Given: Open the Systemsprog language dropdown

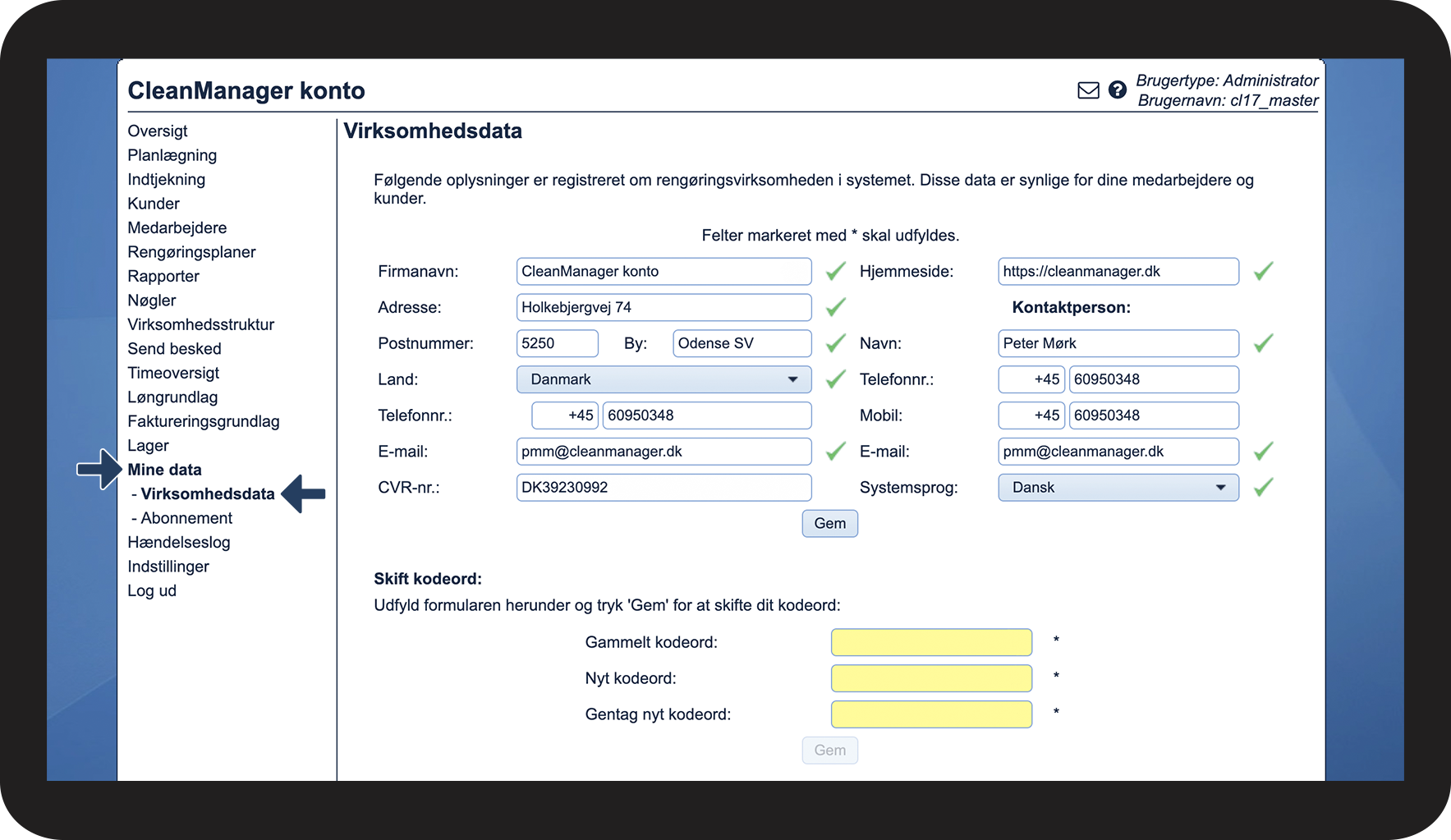Looking at the screenshot, I should [1118, 488].
